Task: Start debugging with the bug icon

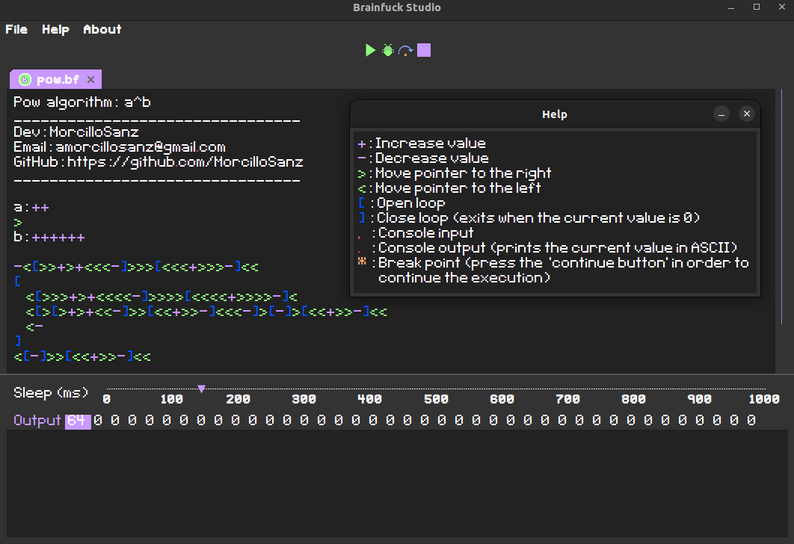Action: click(388, 50)
